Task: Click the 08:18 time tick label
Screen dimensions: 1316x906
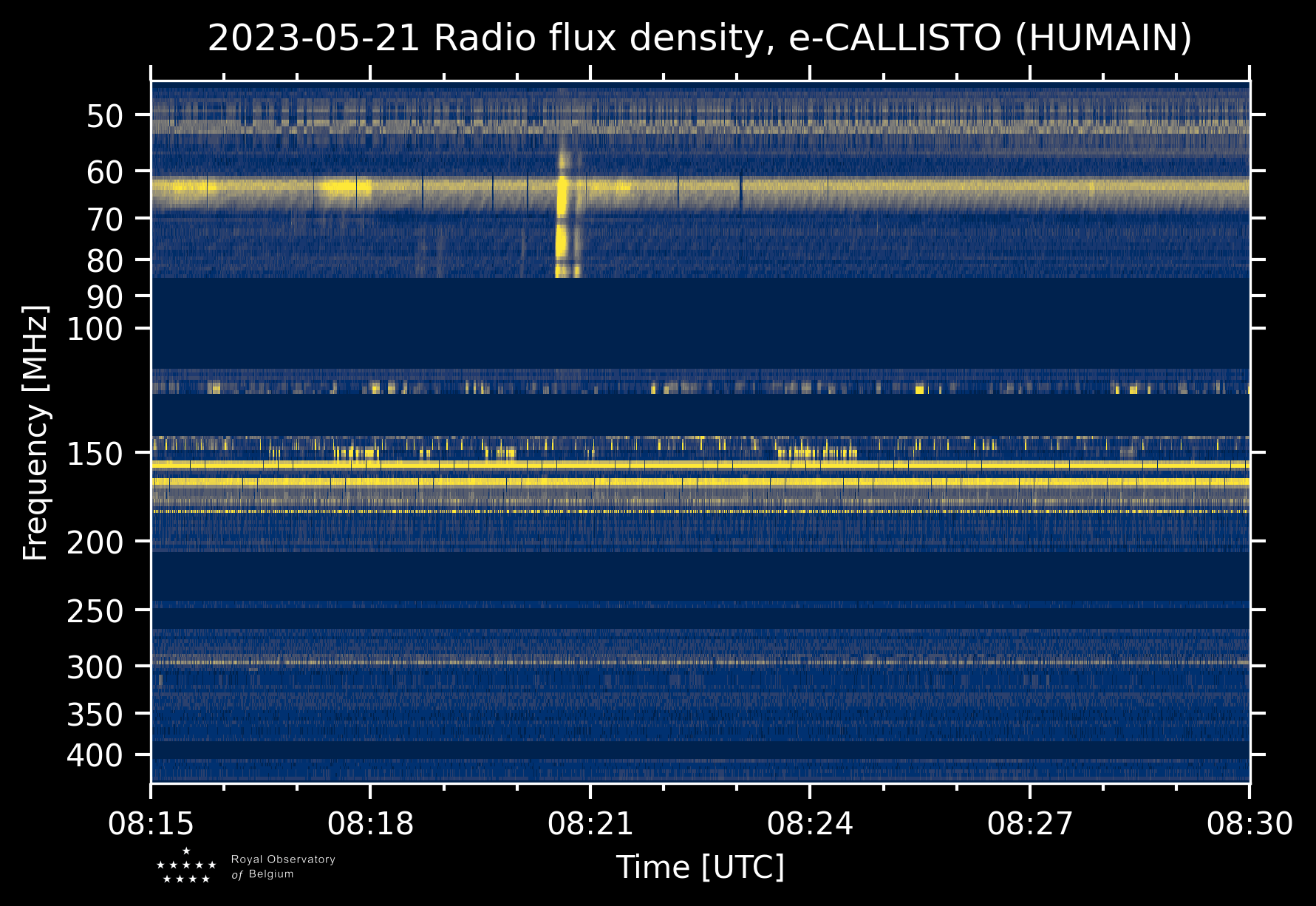Action: 370,823
